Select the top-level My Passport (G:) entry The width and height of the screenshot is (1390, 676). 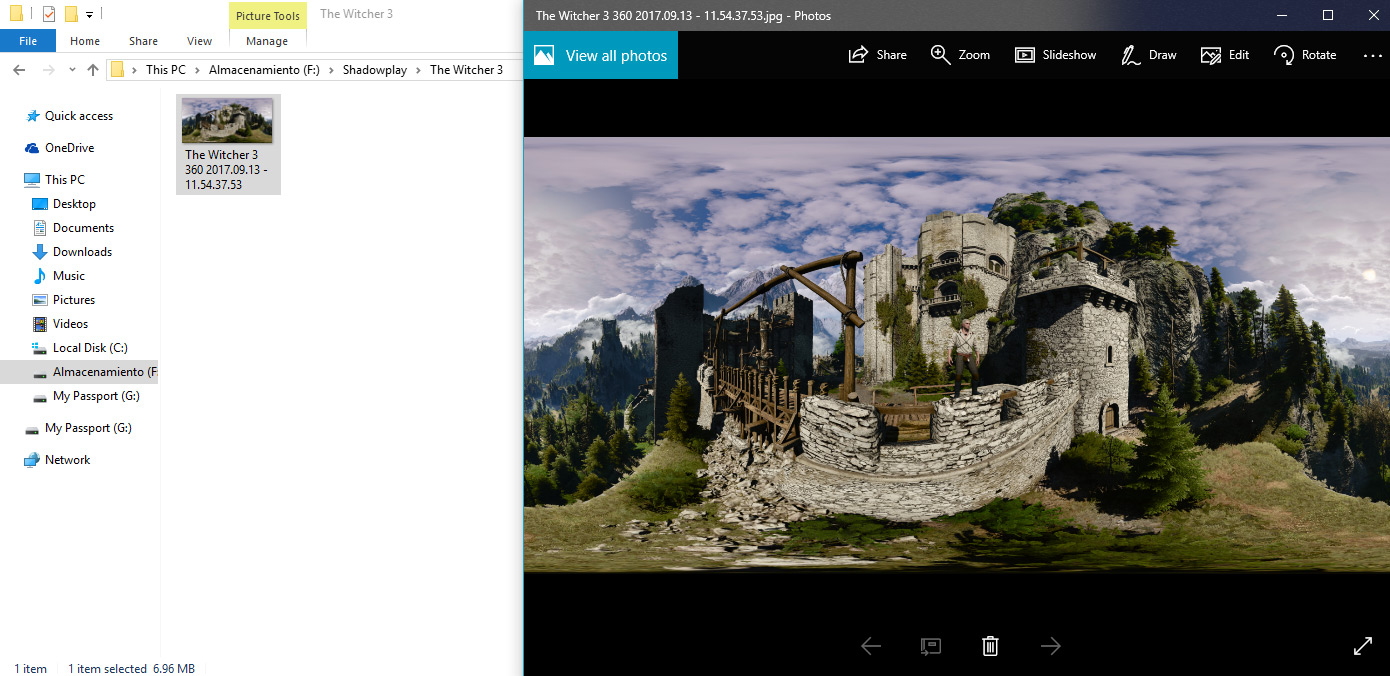pos(88,428)
